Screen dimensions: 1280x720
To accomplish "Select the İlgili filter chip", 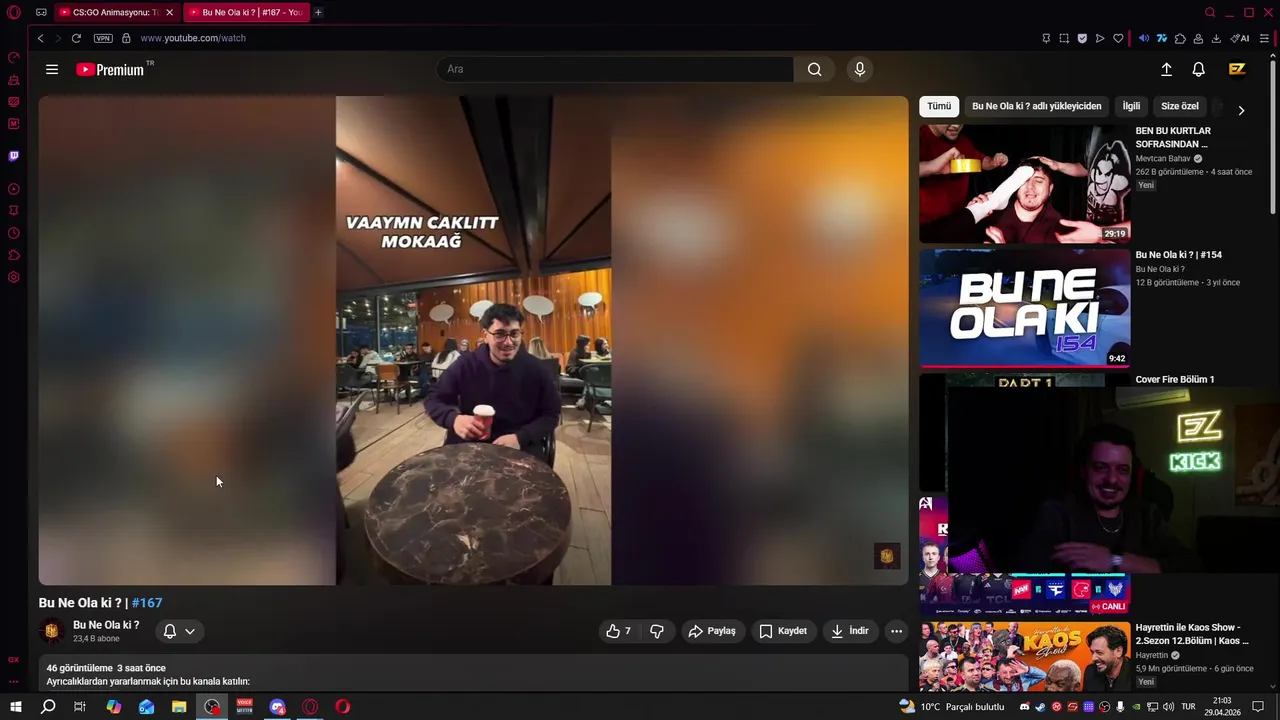I will [1131, 106].
